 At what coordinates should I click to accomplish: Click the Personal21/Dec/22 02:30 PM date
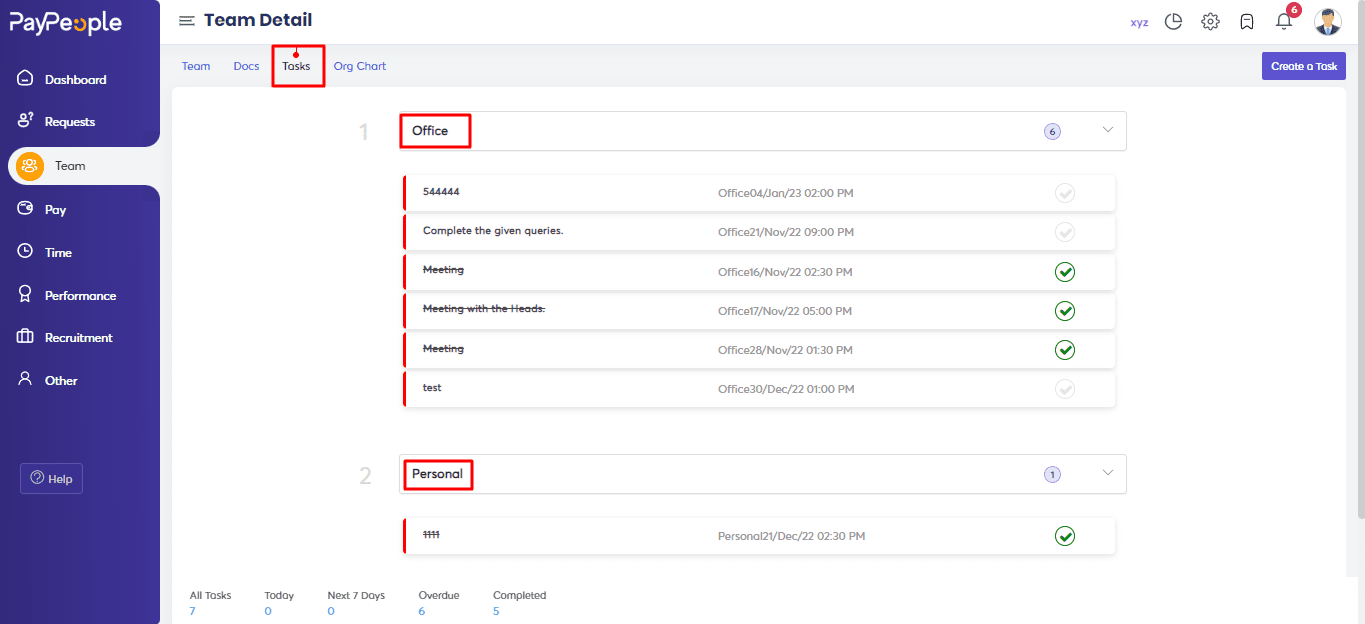(792, 536)
